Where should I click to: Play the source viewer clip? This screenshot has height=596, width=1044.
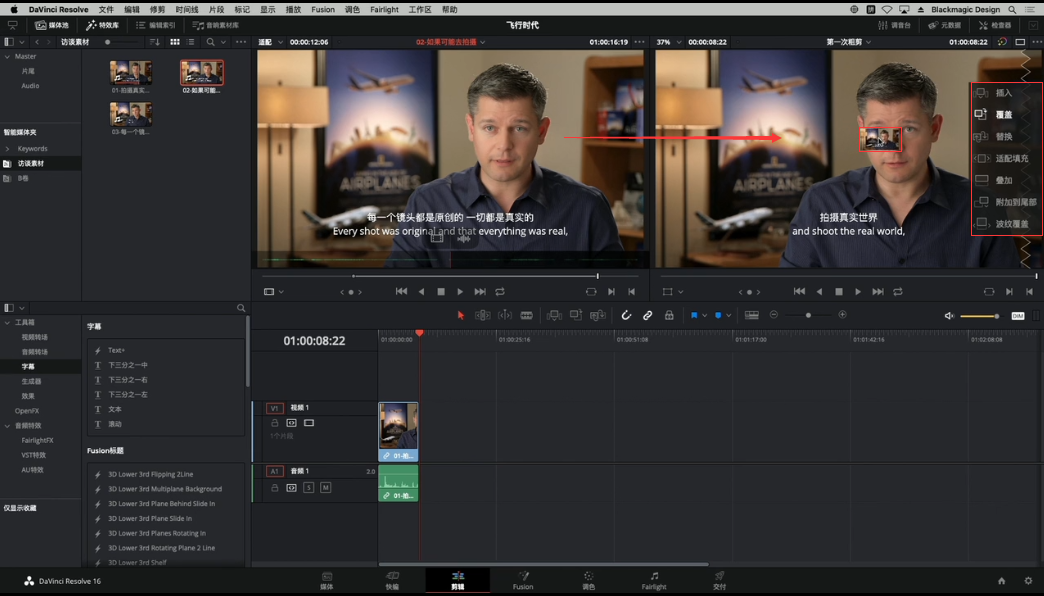click(x=460, y=292)
